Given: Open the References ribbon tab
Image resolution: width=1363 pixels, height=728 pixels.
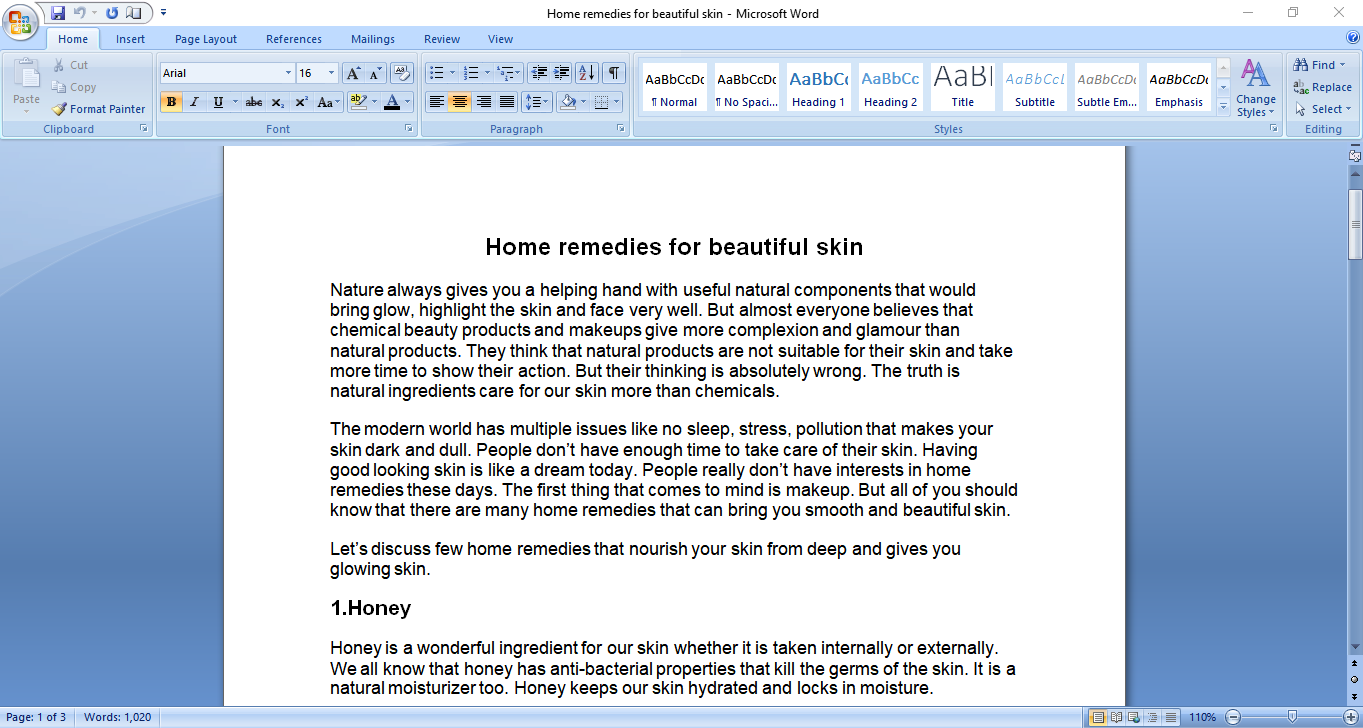Looking at the screenshot, I should click(294, 39).
